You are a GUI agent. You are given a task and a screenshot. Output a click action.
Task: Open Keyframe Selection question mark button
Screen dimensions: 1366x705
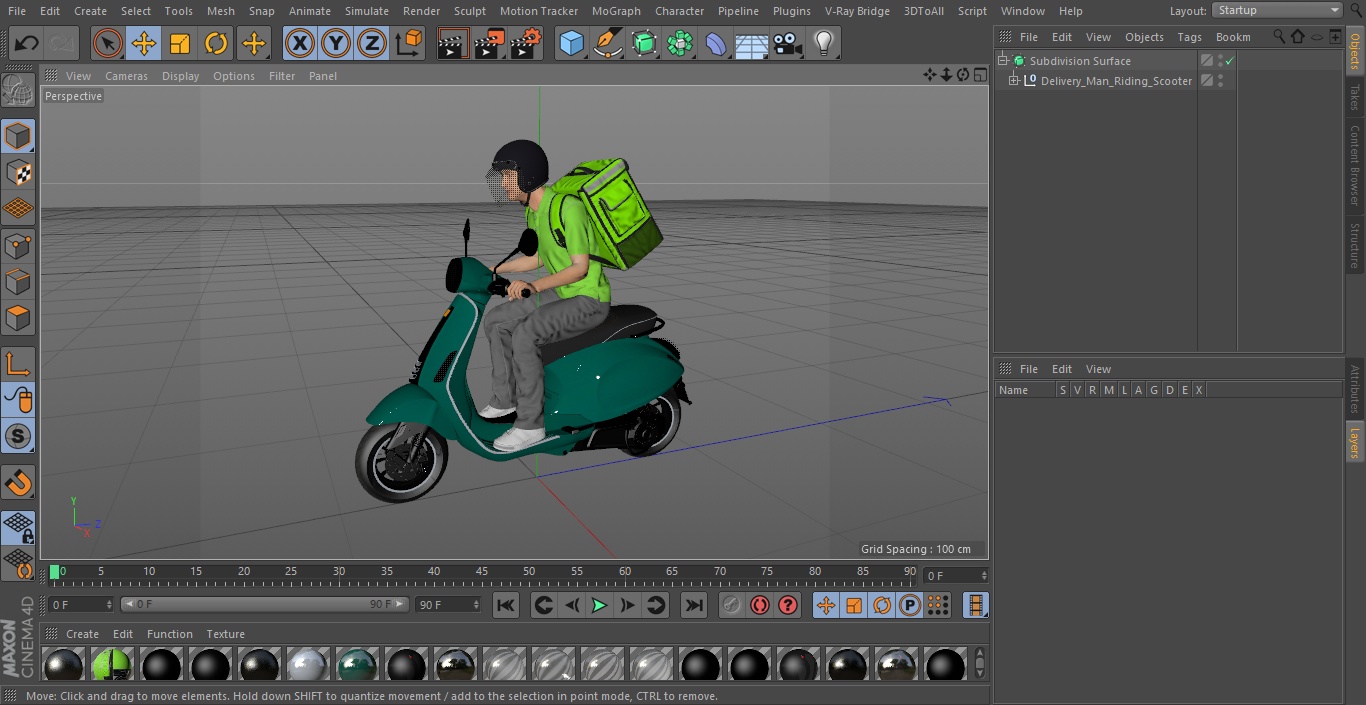click(x=788, y=605)
